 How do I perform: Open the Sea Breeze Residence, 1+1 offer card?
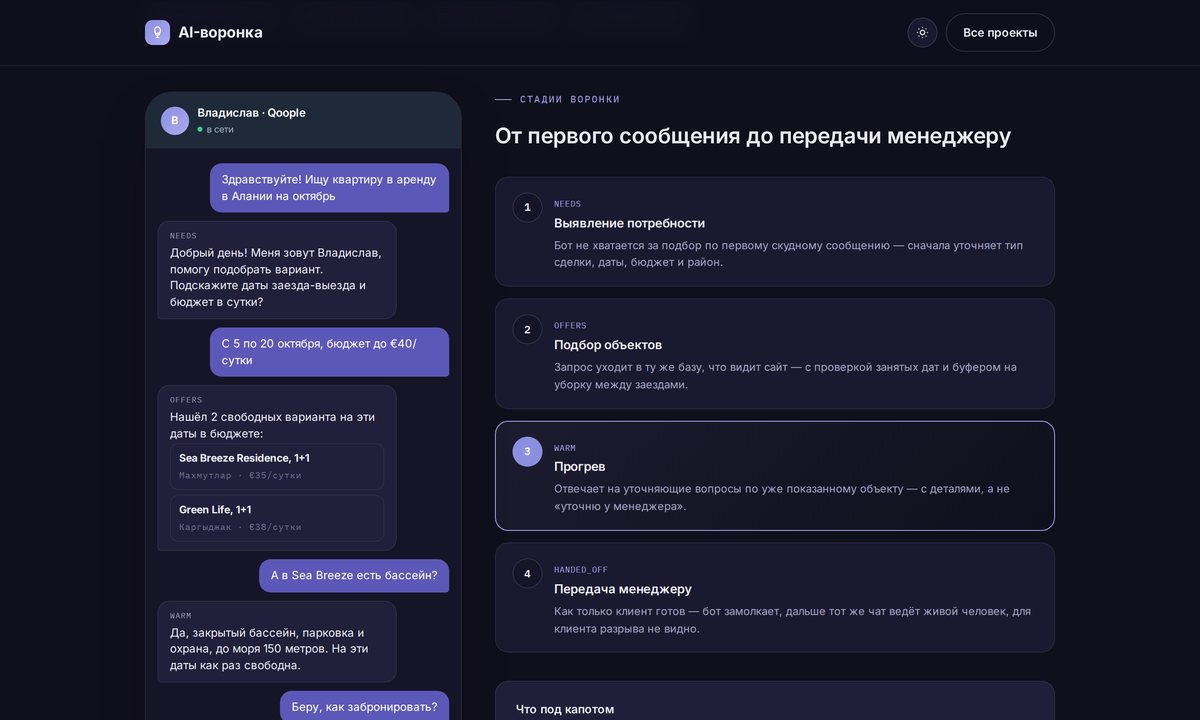pos(277,466)
